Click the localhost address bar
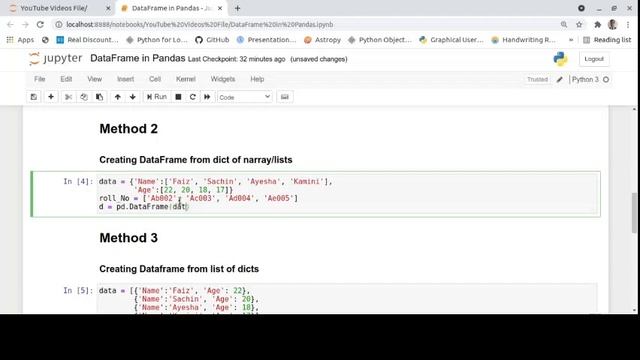This screenshot has width=640, height=360. [200, 24]
